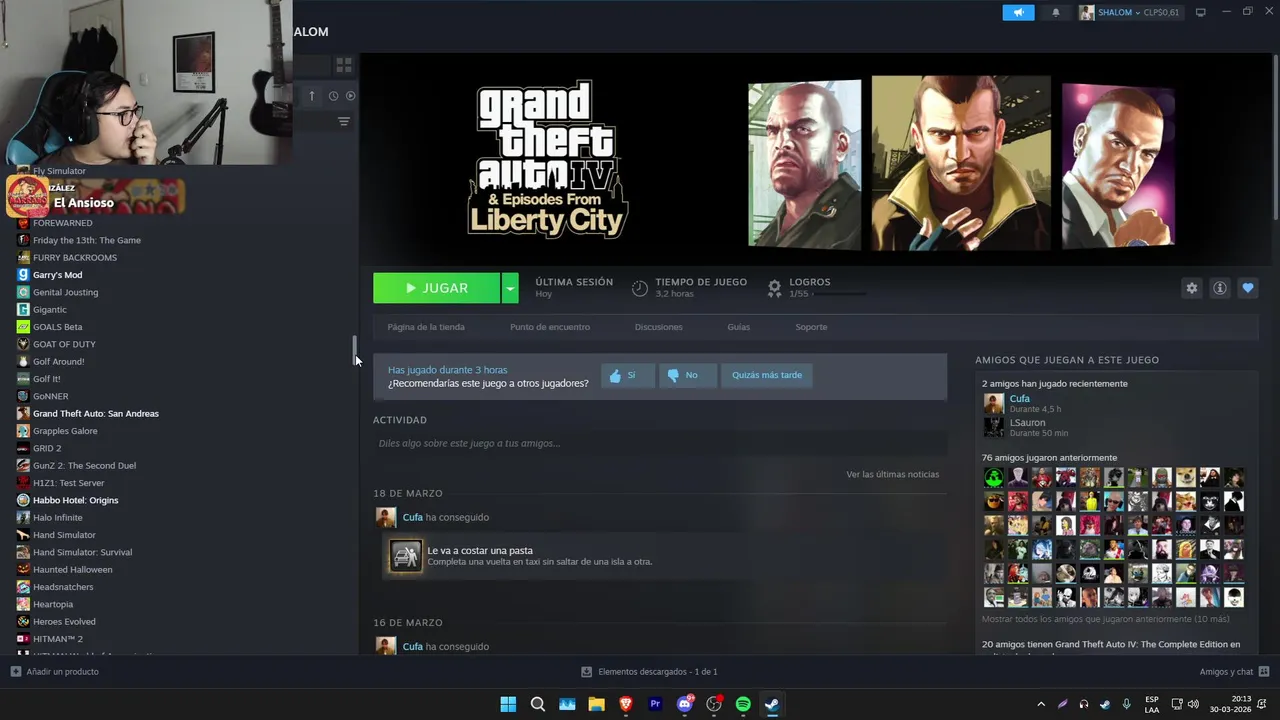Image resolution: width=1280 pixels, height=720 pixels.
Task: Open Spotify from the taskbar
Action: 743,704
